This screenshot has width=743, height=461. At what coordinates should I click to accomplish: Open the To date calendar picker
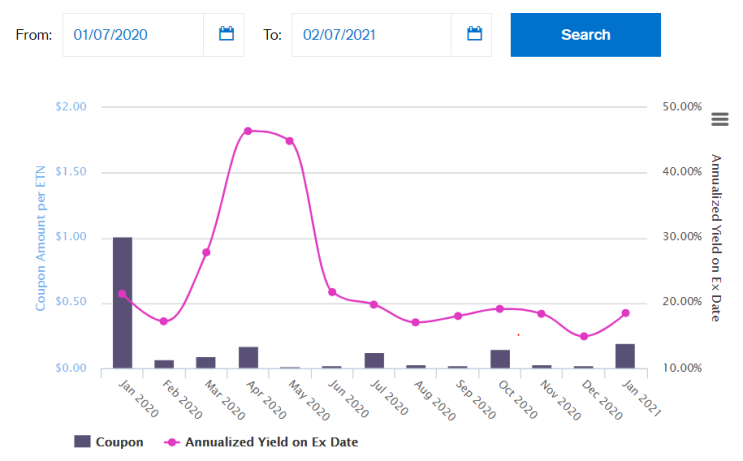click(474, 34)
